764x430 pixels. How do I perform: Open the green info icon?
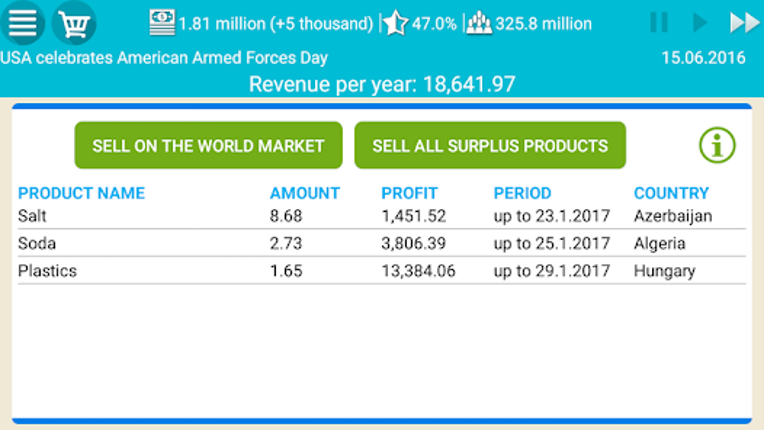click(x=717, y=146)
